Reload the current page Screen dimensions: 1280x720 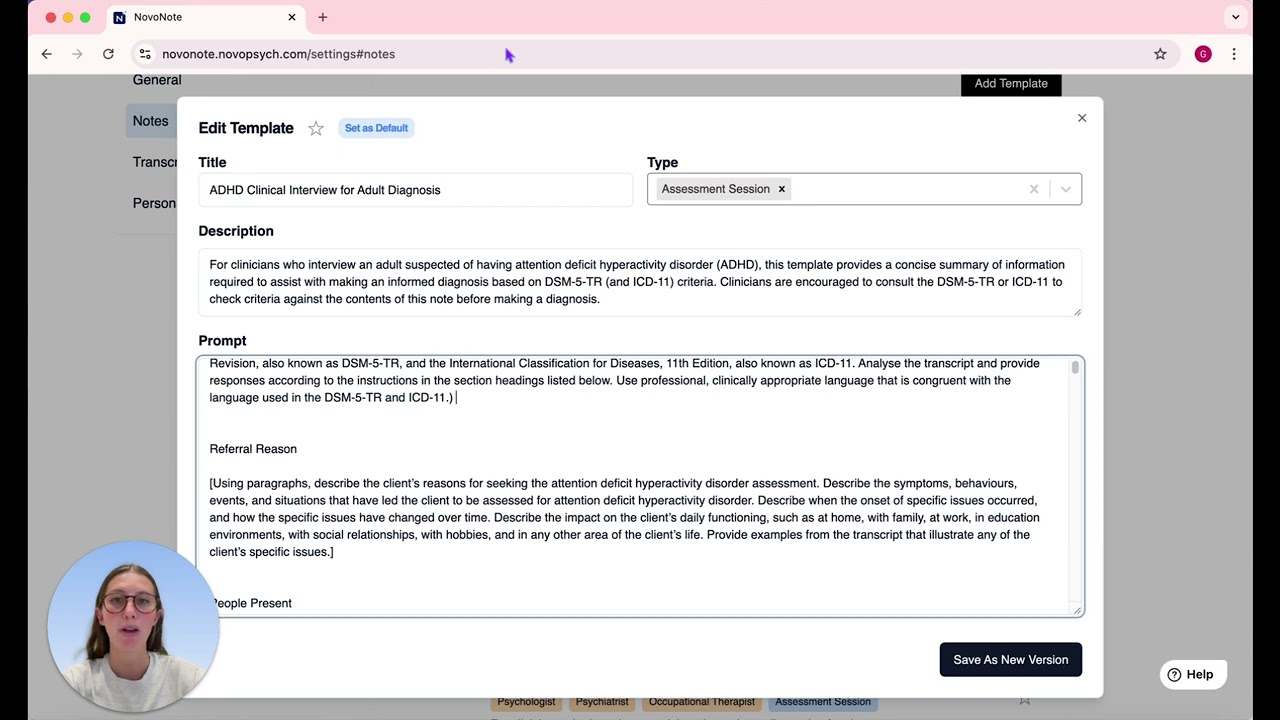click(x=108, y=54)
